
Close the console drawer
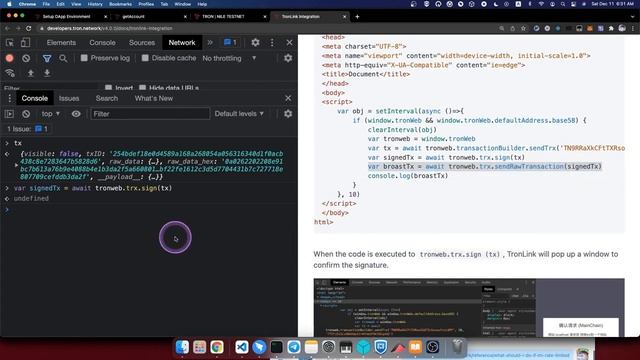[x=288, y=98]
